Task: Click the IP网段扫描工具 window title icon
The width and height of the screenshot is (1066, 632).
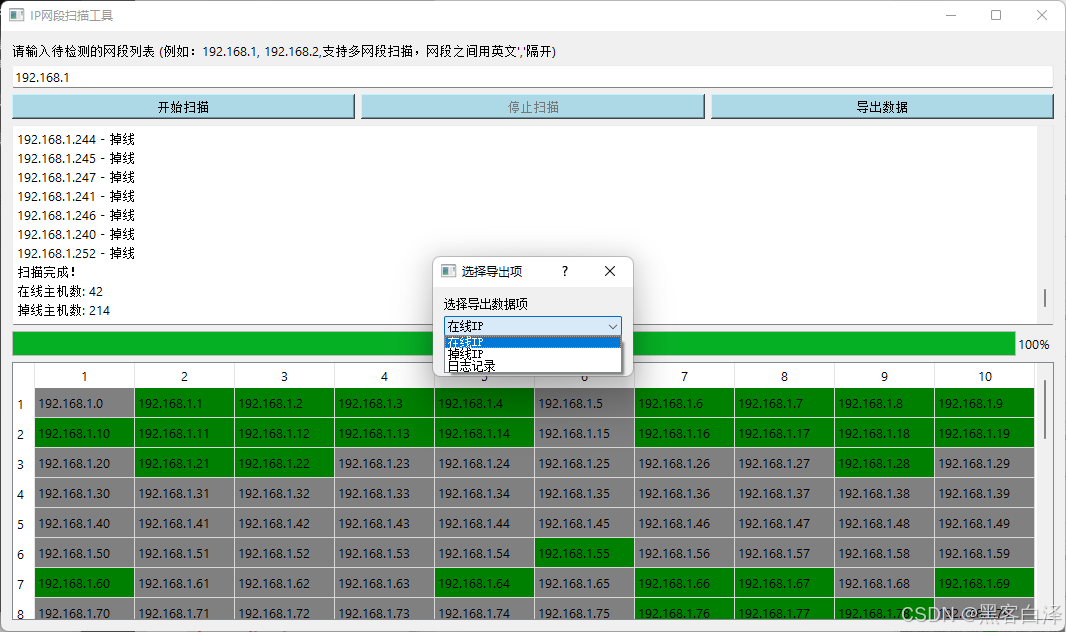Action: (17, 15)
